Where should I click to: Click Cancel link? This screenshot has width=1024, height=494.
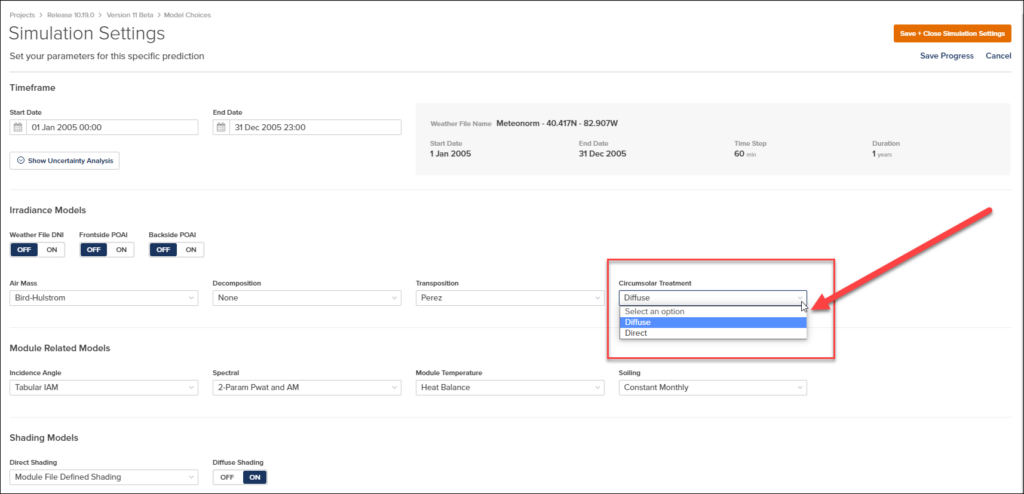pos(999,56)
